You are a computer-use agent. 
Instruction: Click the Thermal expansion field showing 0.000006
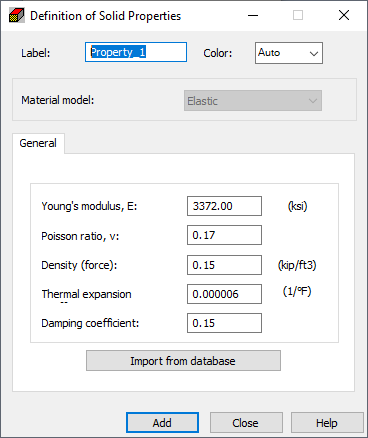(x=224, y=294)
